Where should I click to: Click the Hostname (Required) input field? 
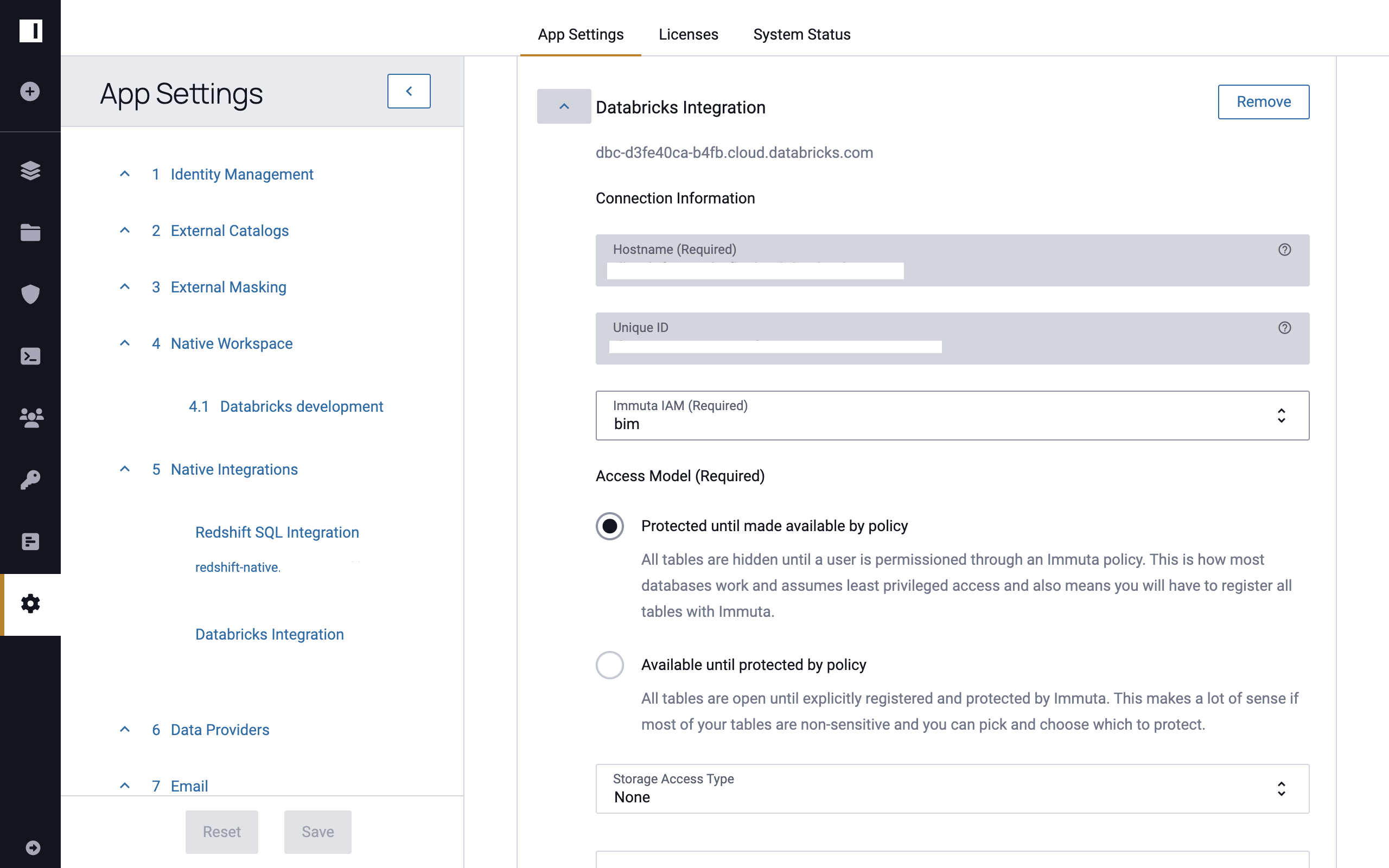pyautogui.click(x=952, y=260)
